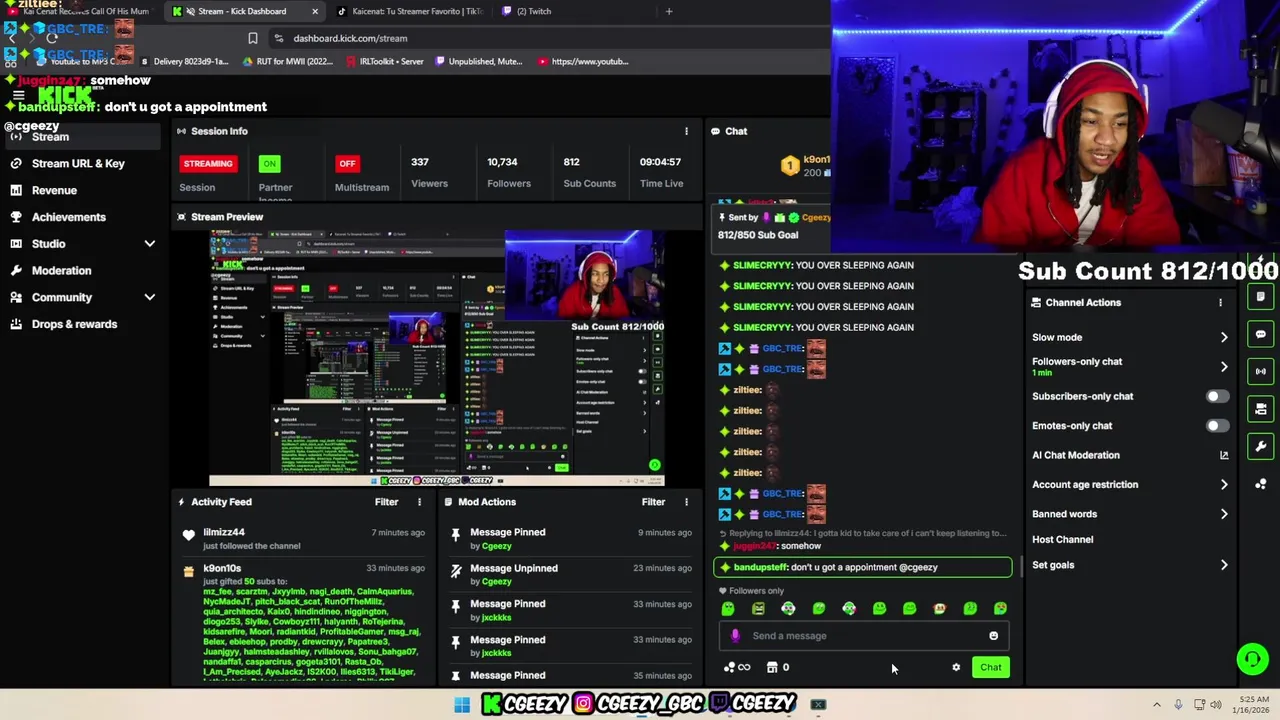Toggle Emotes-only chat switch
The height and width of the screenshot is (720, 1280).
coord(1217,426)
